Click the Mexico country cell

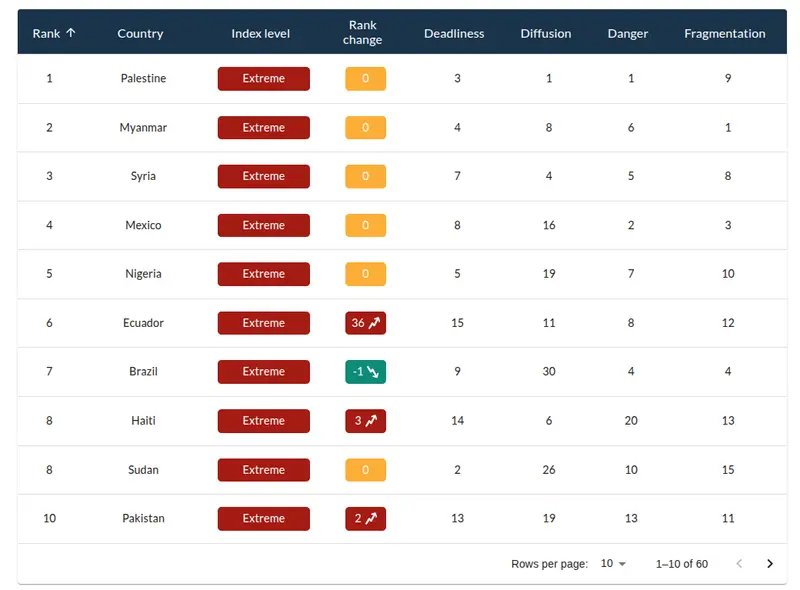click(143, 225)
